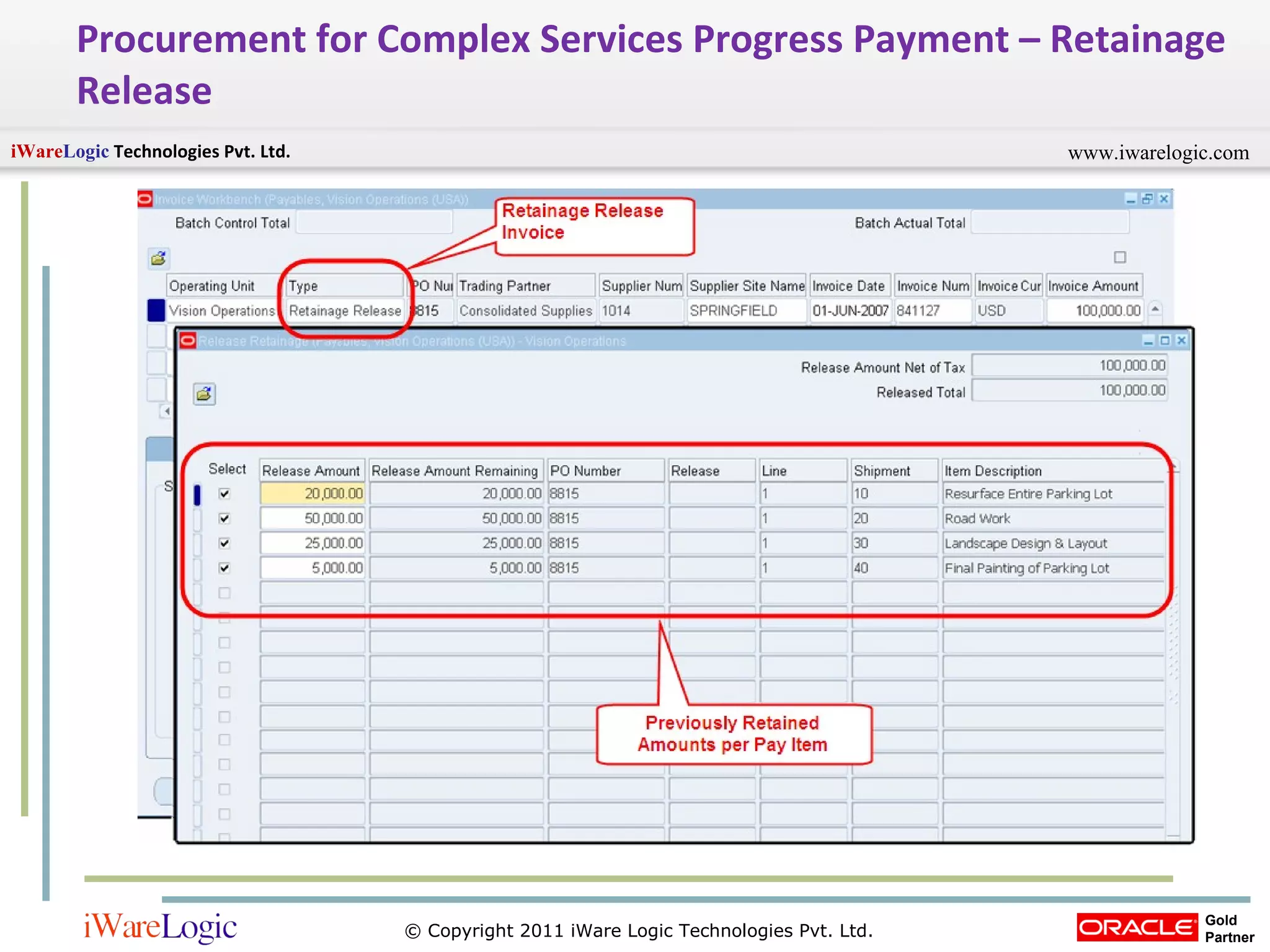Click Shipment cell 10
Screen dimensions: 1270x952
[x=894, y=494]
